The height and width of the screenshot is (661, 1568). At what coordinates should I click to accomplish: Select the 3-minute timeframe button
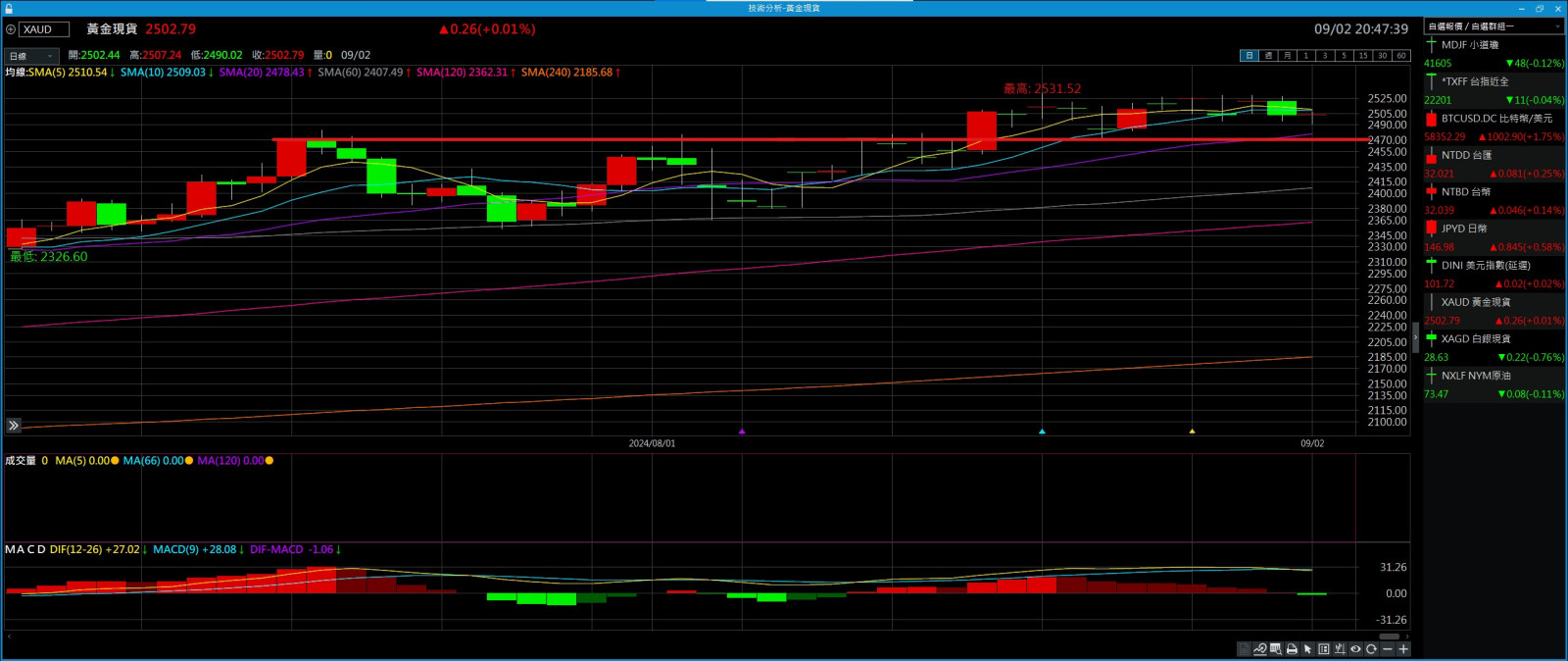(x=1325, y=56)
